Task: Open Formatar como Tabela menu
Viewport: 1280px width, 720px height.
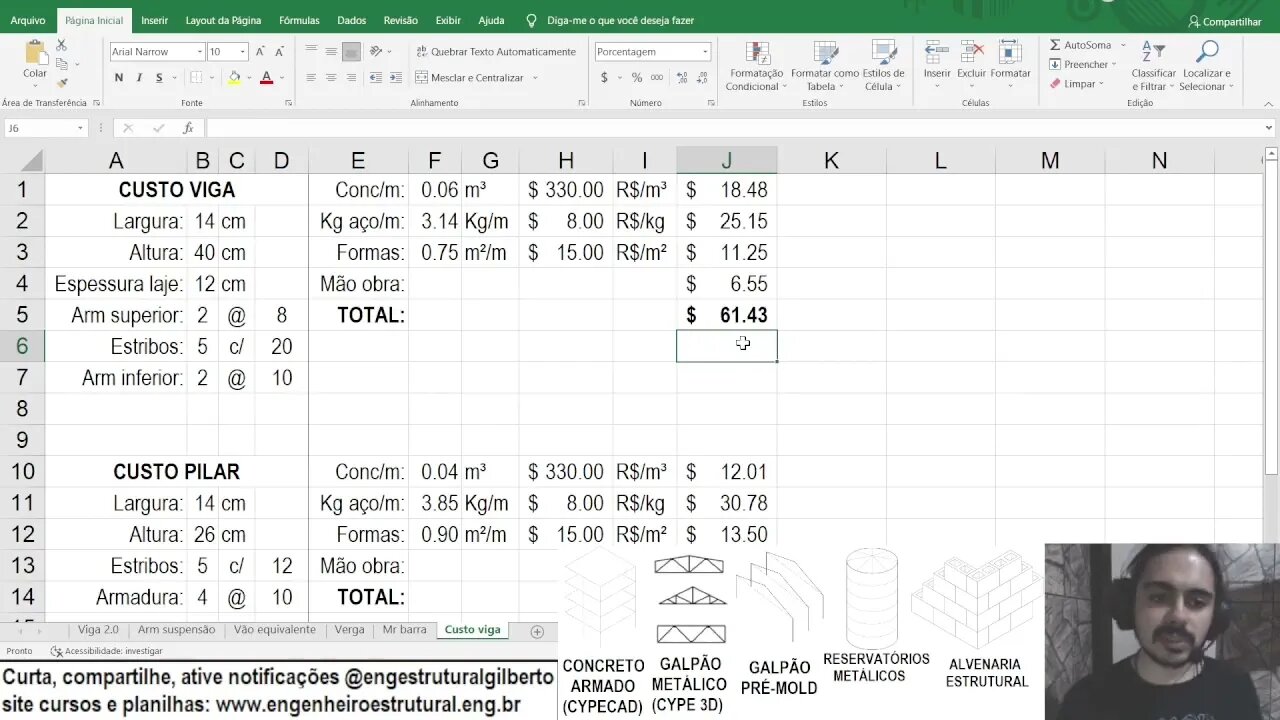Action: tap(825, 66)
